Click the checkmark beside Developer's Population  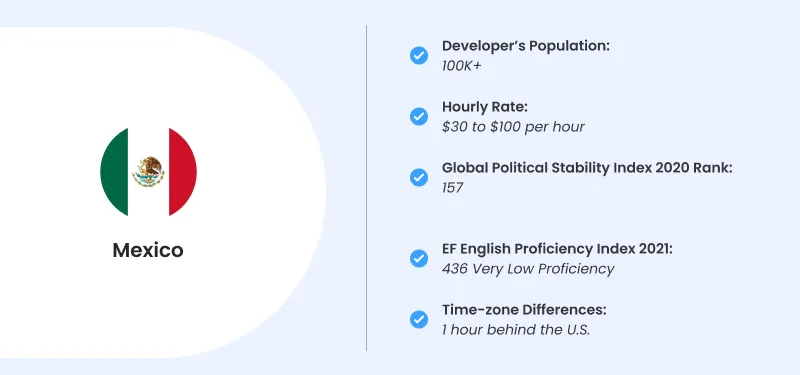point(419,55)
